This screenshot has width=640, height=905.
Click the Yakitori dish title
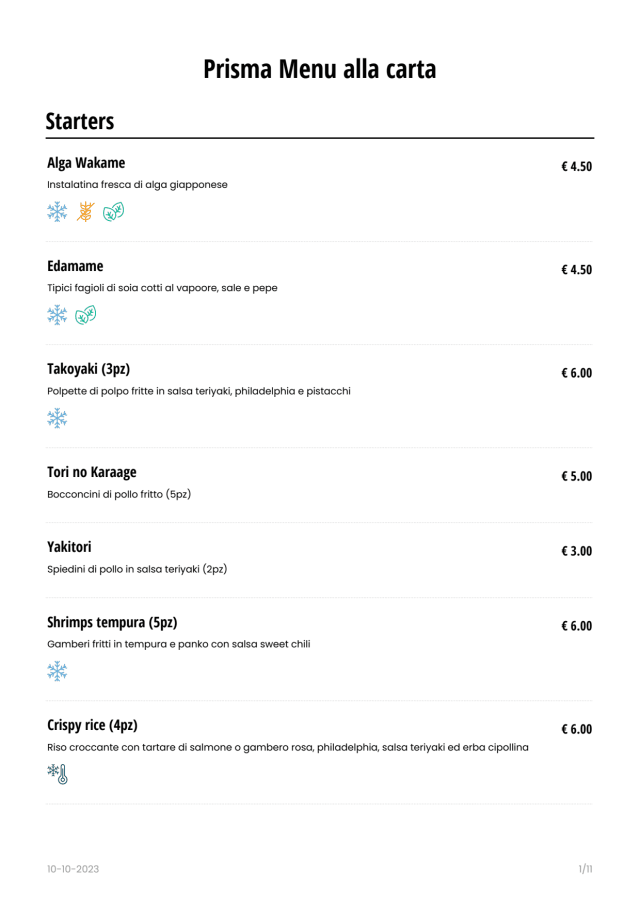[x=69, y=547]
